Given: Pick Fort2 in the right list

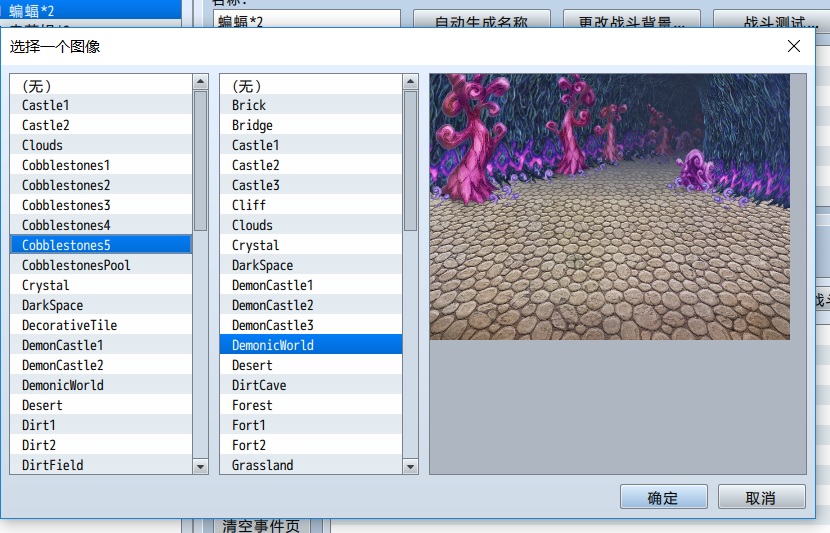Looking at the screenshot, I should 311,445.
